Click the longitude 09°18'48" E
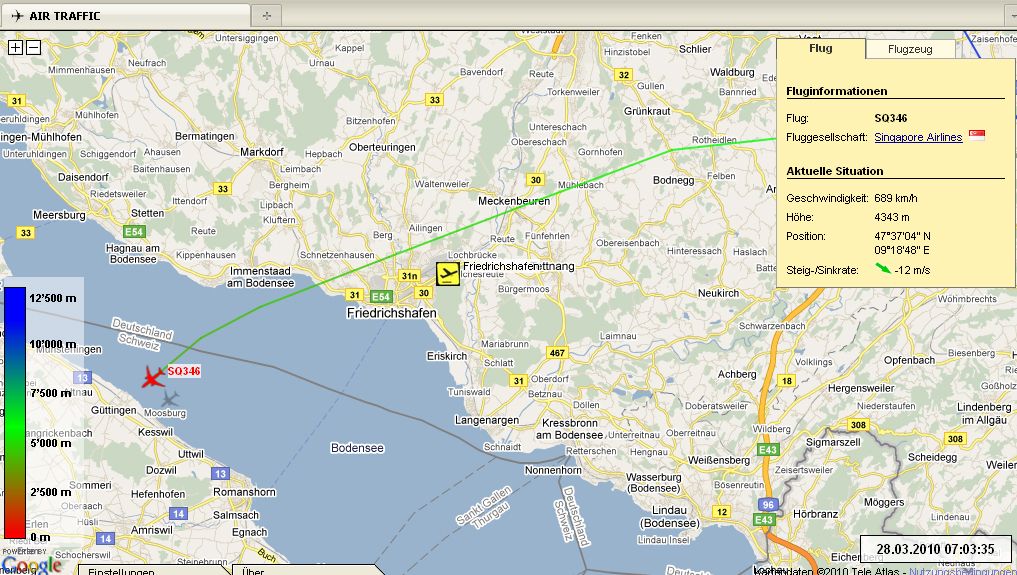This screenshot has height=575, width=1017. 902,250
